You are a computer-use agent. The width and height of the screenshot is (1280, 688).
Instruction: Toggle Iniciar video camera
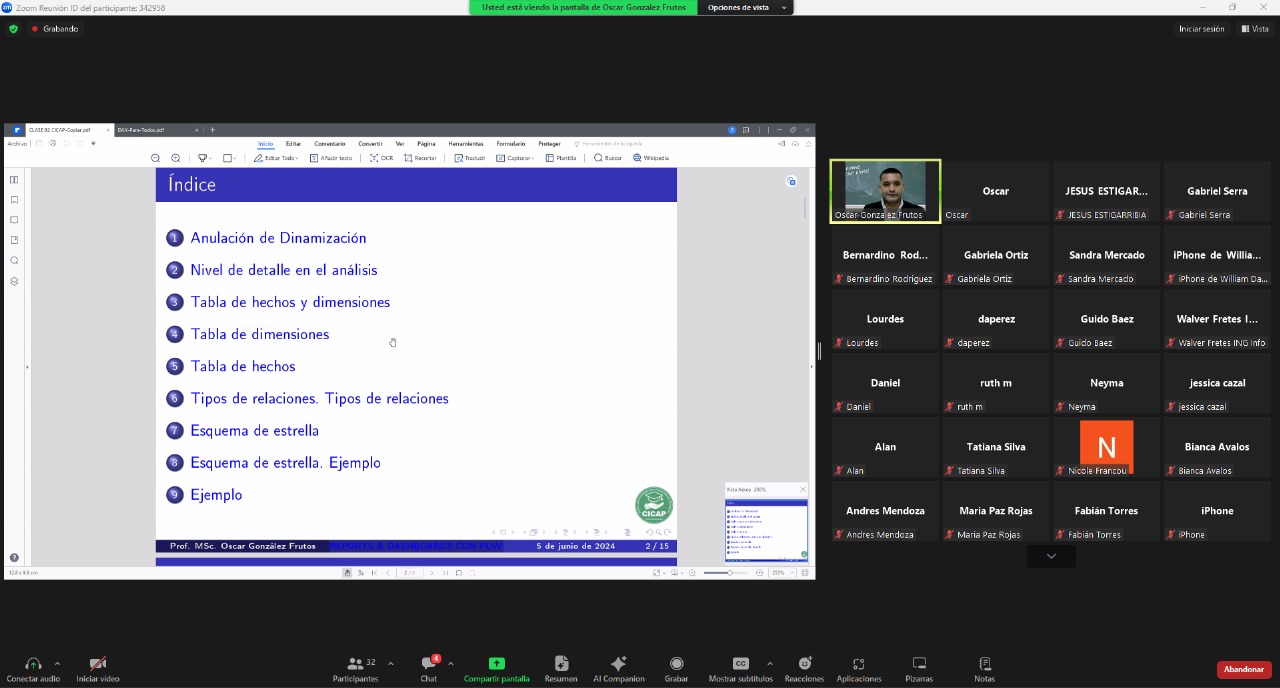coord(98,668)
